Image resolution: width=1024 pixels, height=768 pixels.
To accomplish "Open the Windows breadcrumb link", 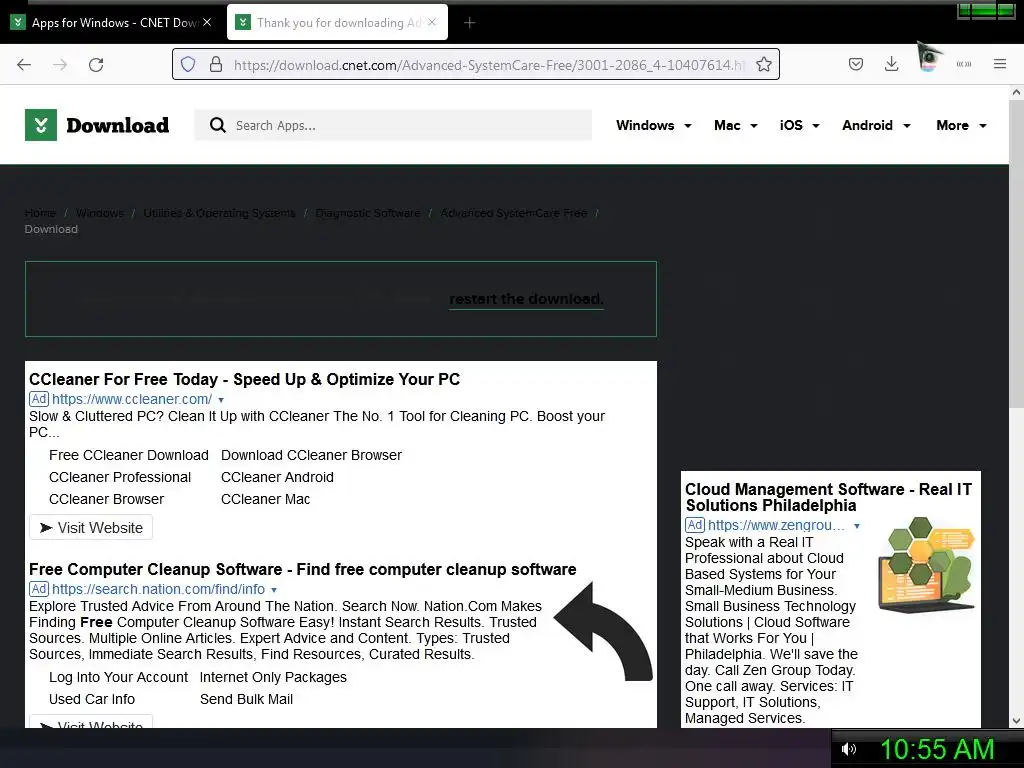I will [x=100, y=213].
